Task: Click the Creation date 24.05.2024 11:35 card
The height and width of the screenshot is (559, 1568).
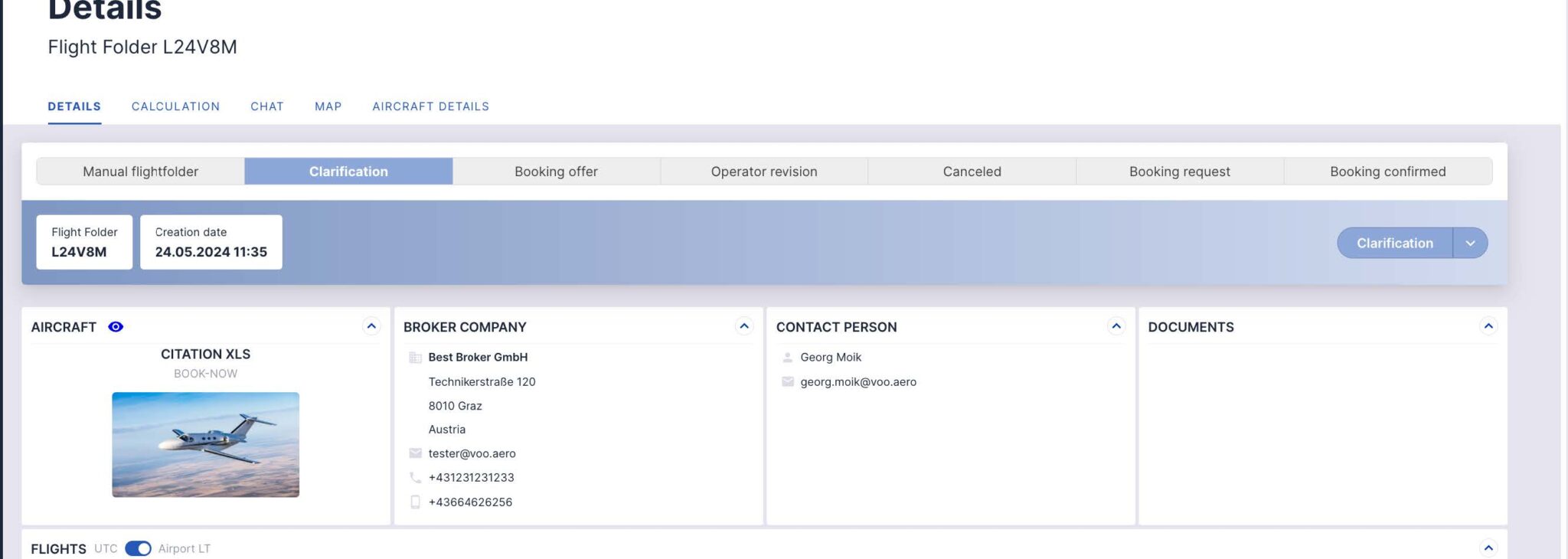Action: pos(211,242)
